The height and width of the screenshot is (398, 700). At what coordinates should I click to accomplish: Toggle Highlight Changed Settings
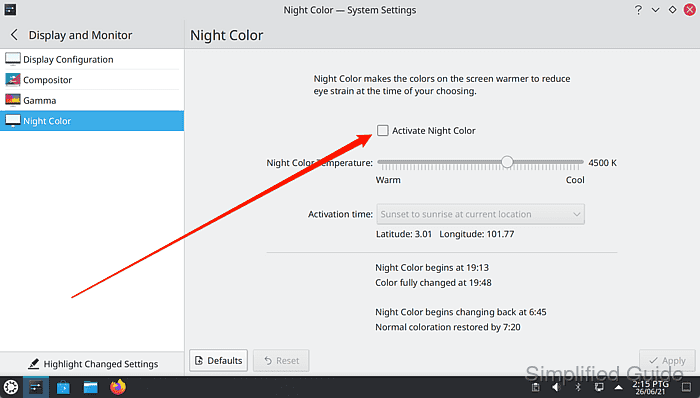(x=92, y=364)
